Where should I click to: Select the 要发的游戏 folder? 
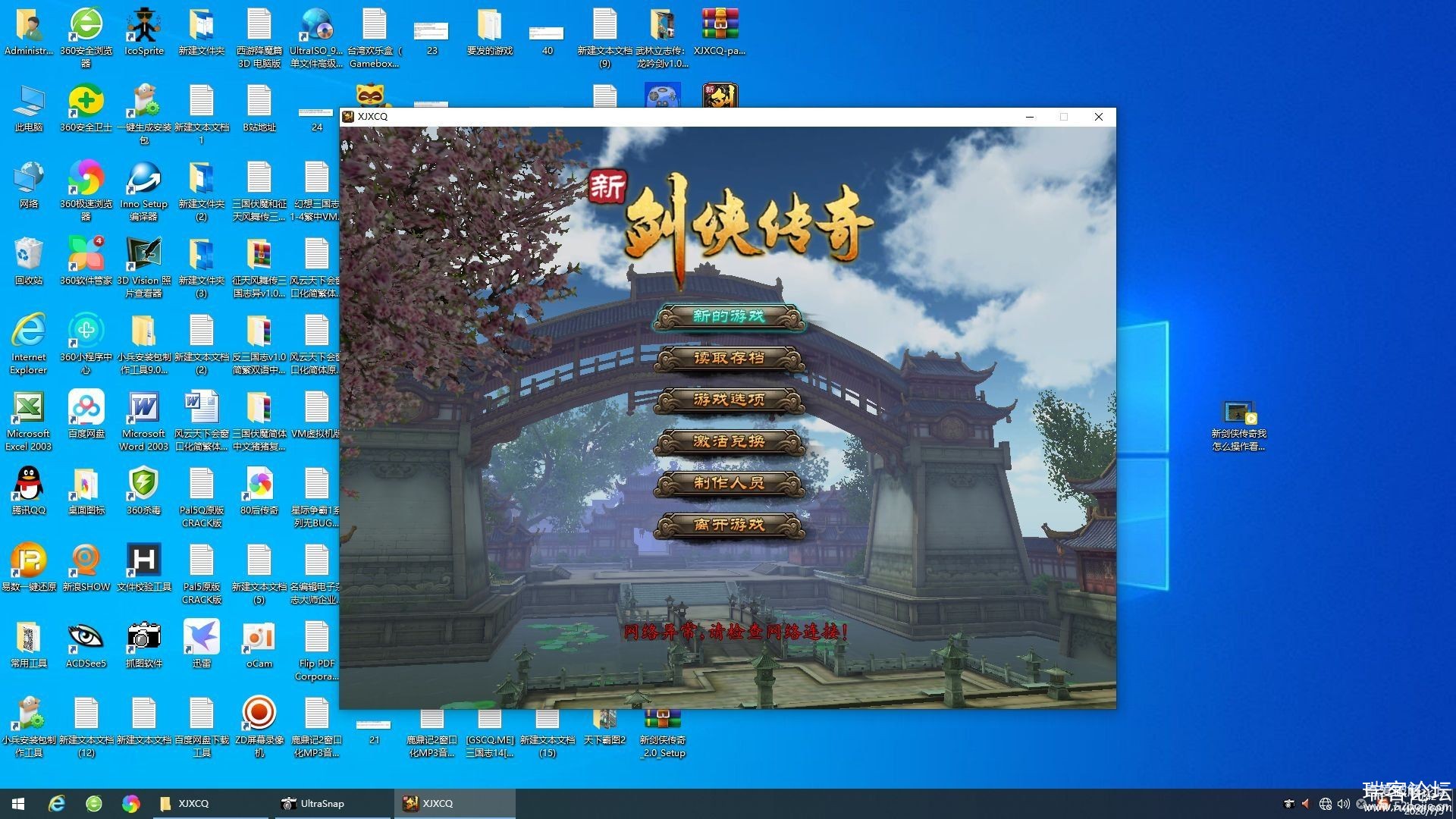(490, 32)
